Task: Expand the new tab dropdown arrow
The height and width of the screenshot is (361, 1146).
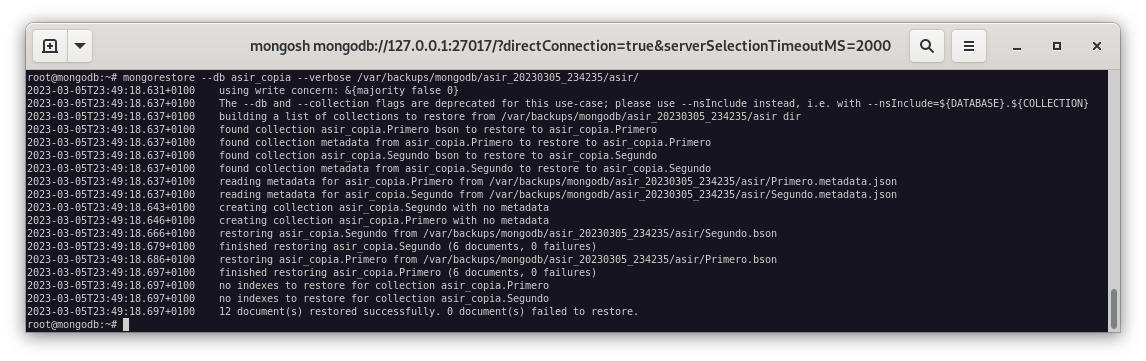Action: pos(80,46)
